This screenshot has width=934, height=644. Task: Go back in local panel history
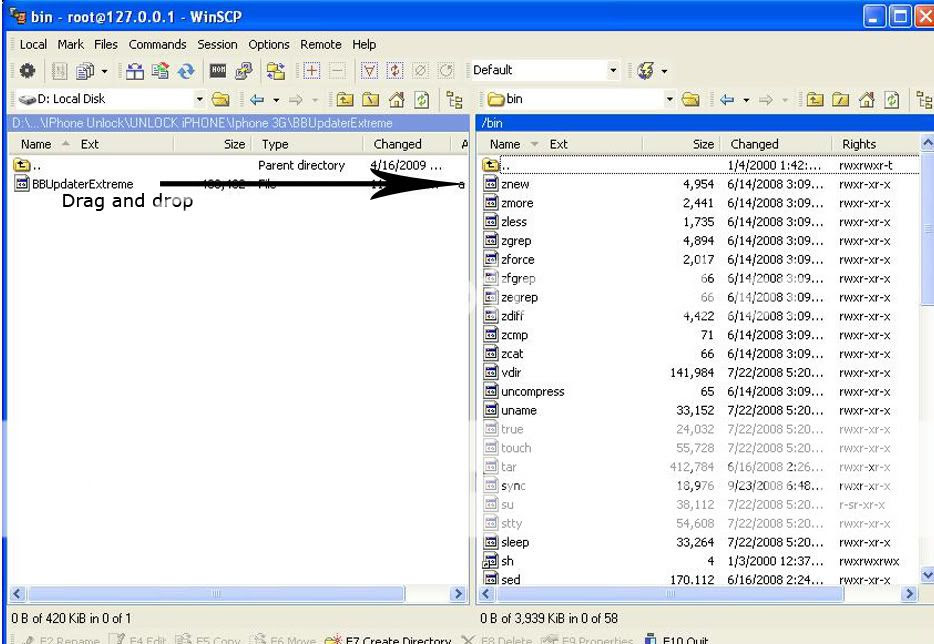[x=257, y=99]
